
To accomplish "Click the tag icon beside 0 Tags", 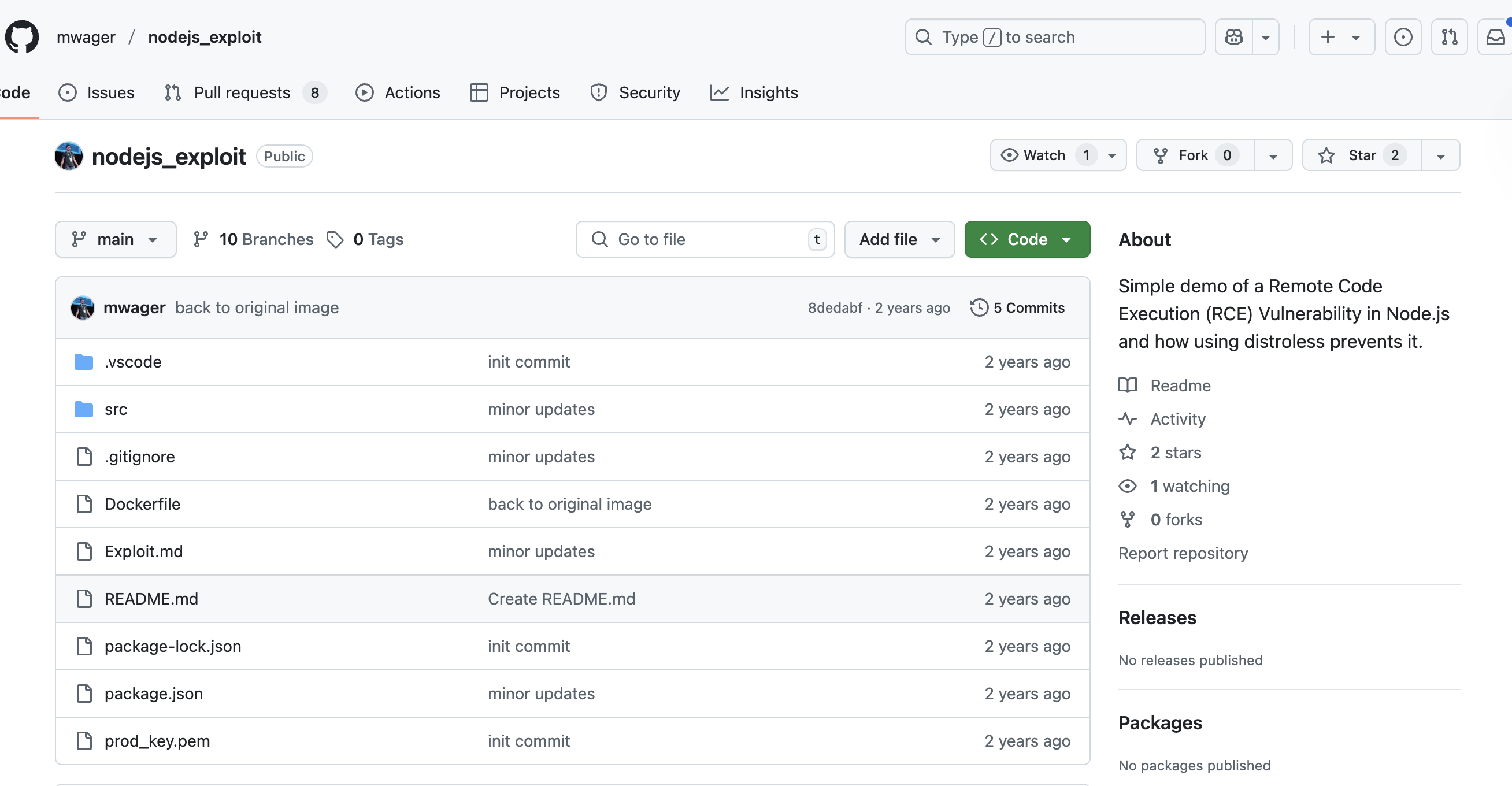I will tap(335, 239).
